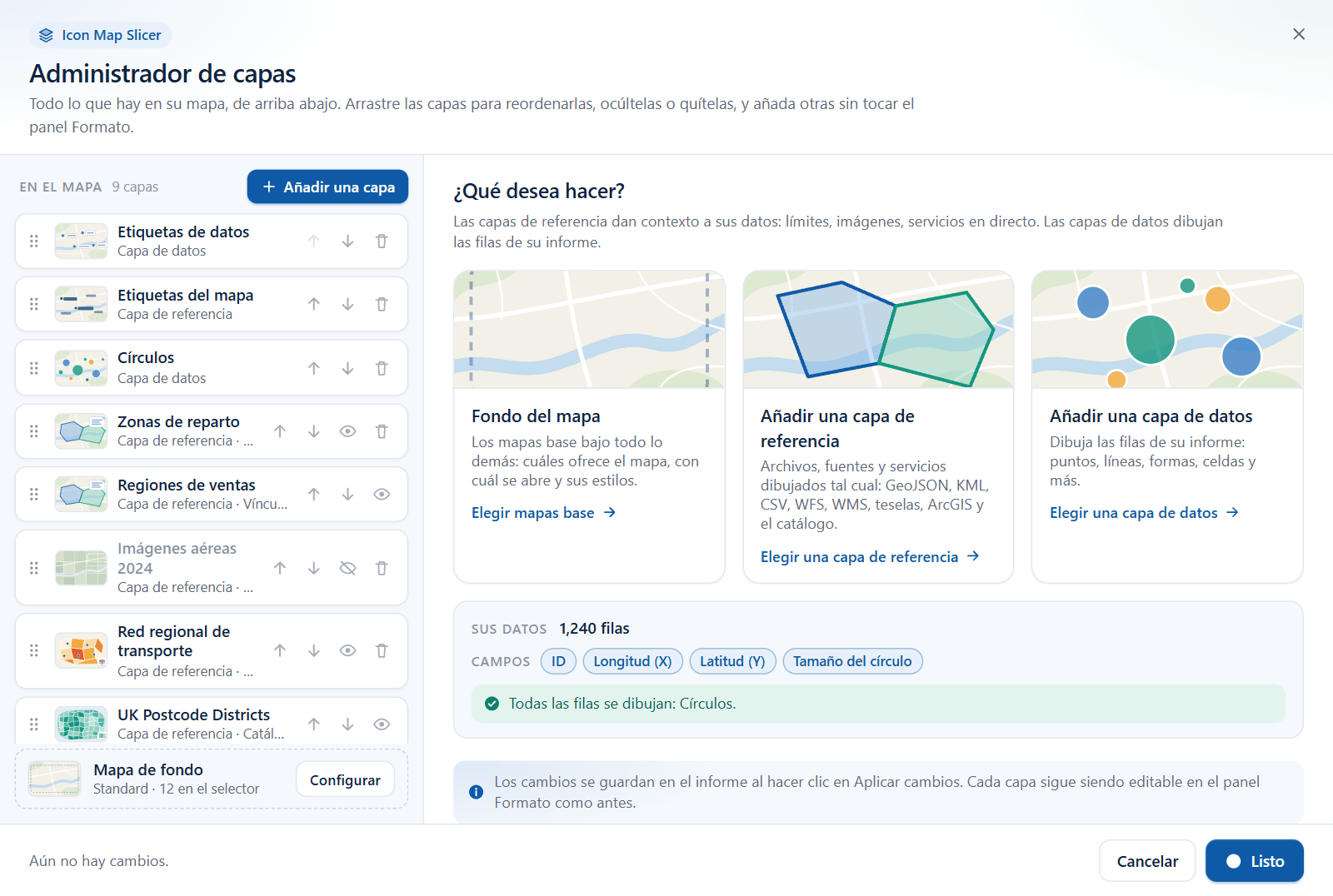Delete the Zonas de reparto layer

[x=382, y=431]
